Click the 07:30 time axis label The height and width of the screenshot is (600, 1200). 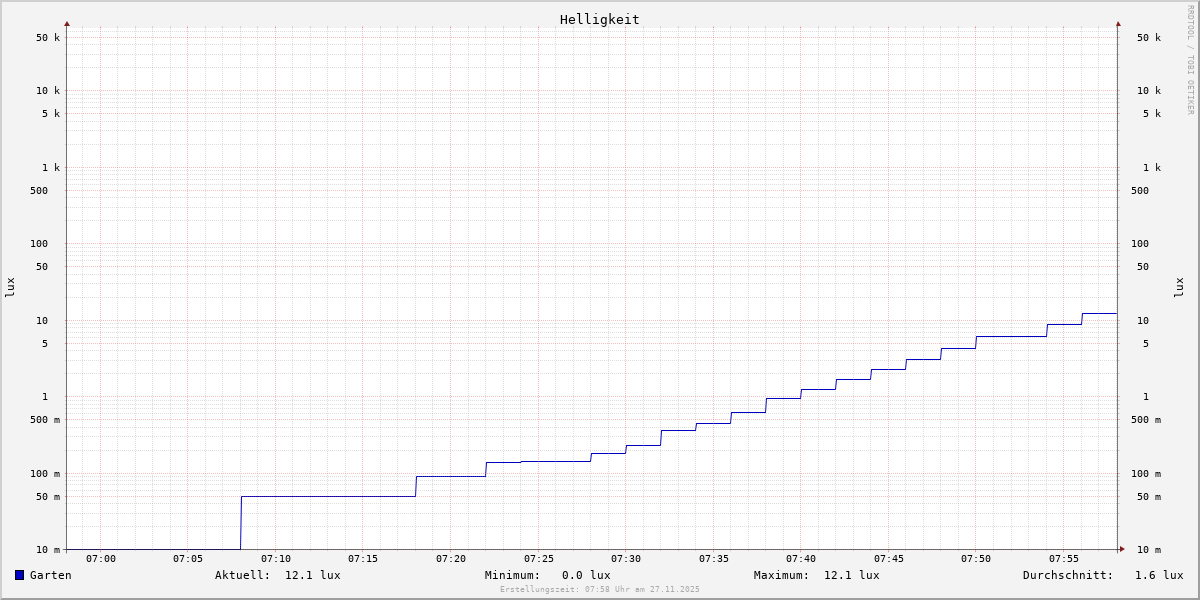coord(626,559)
